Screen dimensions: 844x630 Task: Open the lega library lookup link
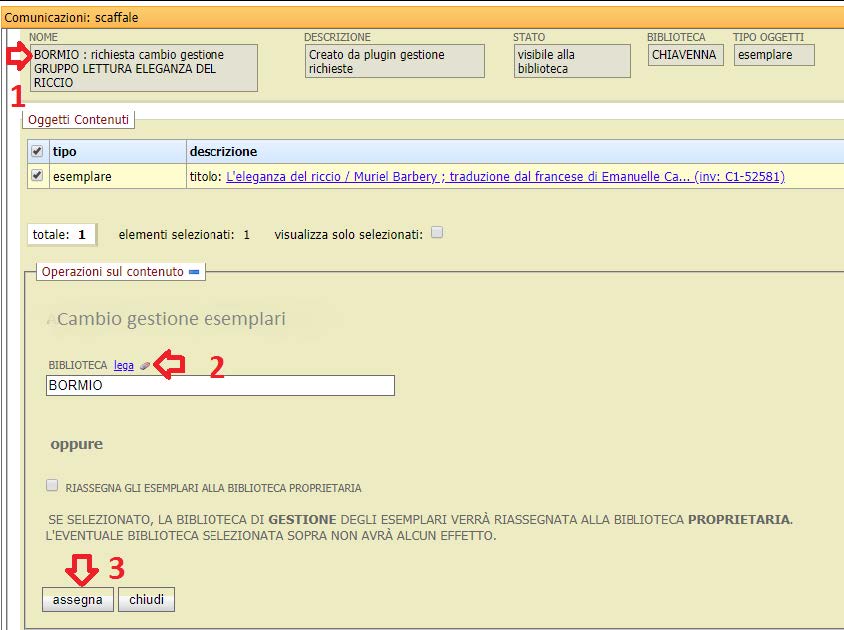[122, 365]
